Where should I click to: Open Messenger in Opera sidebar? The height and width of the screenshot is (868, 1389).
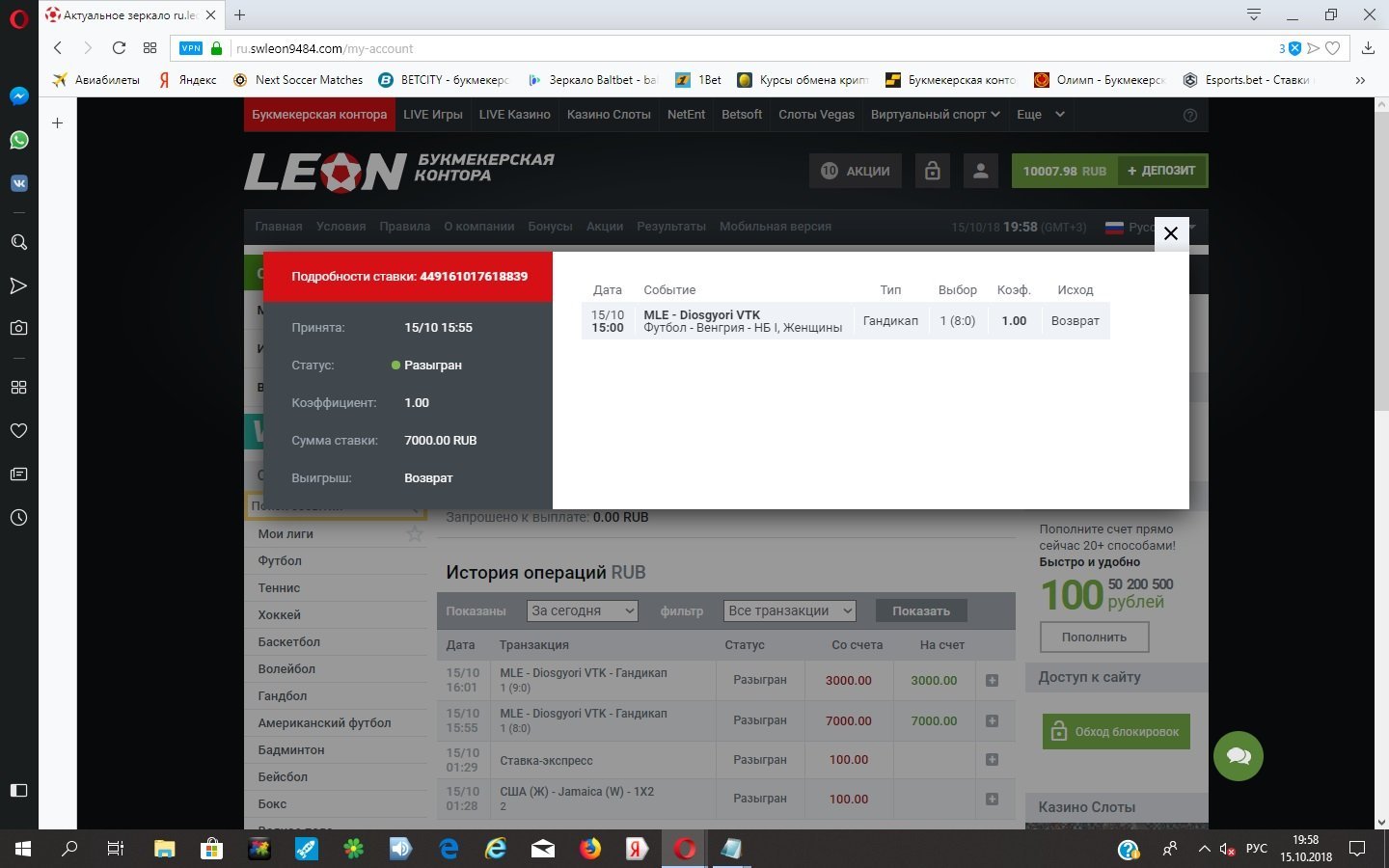(x=18, y=96)
